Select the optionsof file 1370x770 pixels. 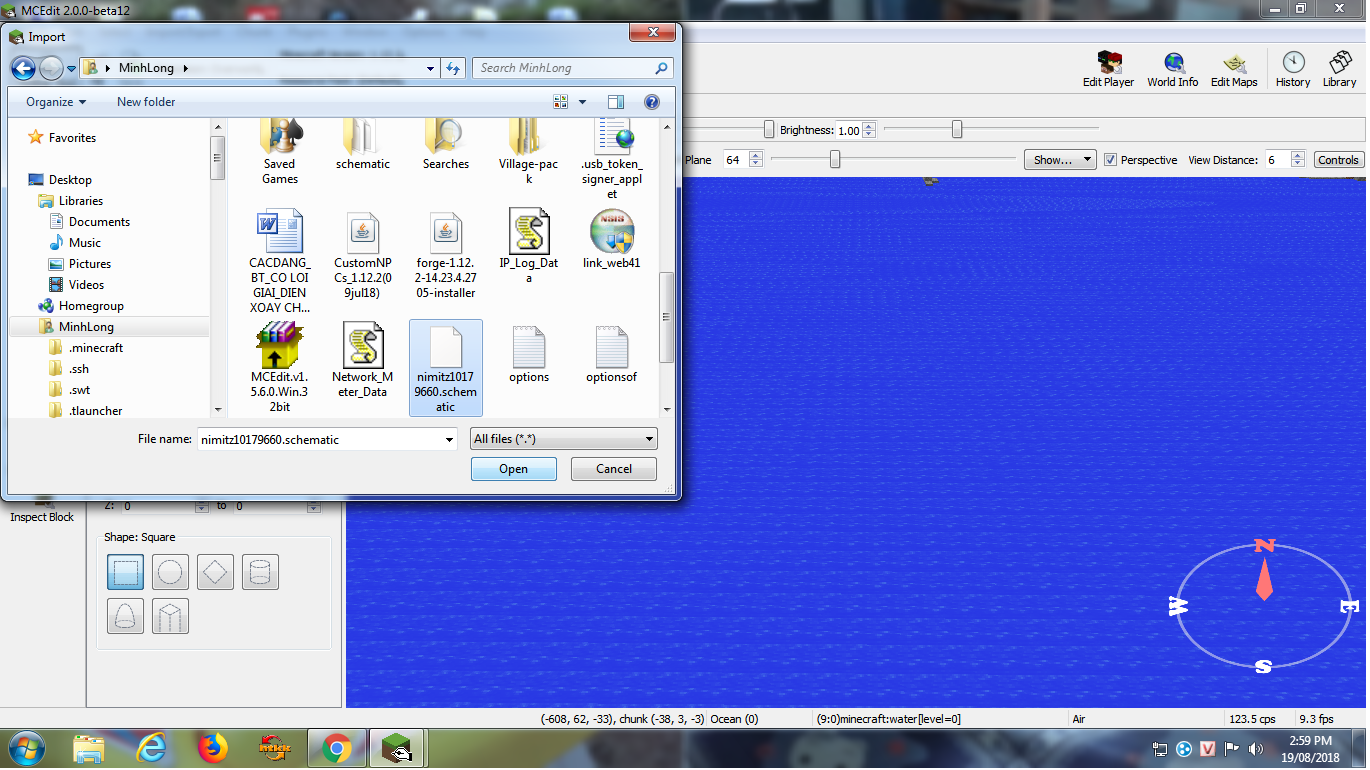click(x=612, y=353)
